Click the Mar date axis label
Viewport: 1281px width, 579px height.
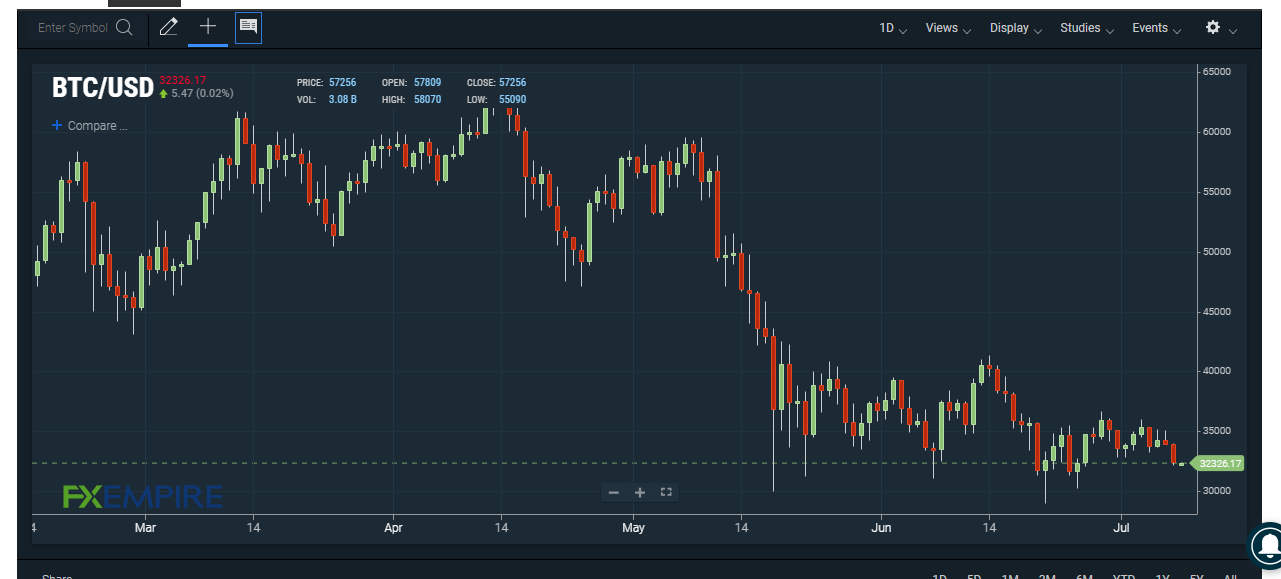(146, 527)
